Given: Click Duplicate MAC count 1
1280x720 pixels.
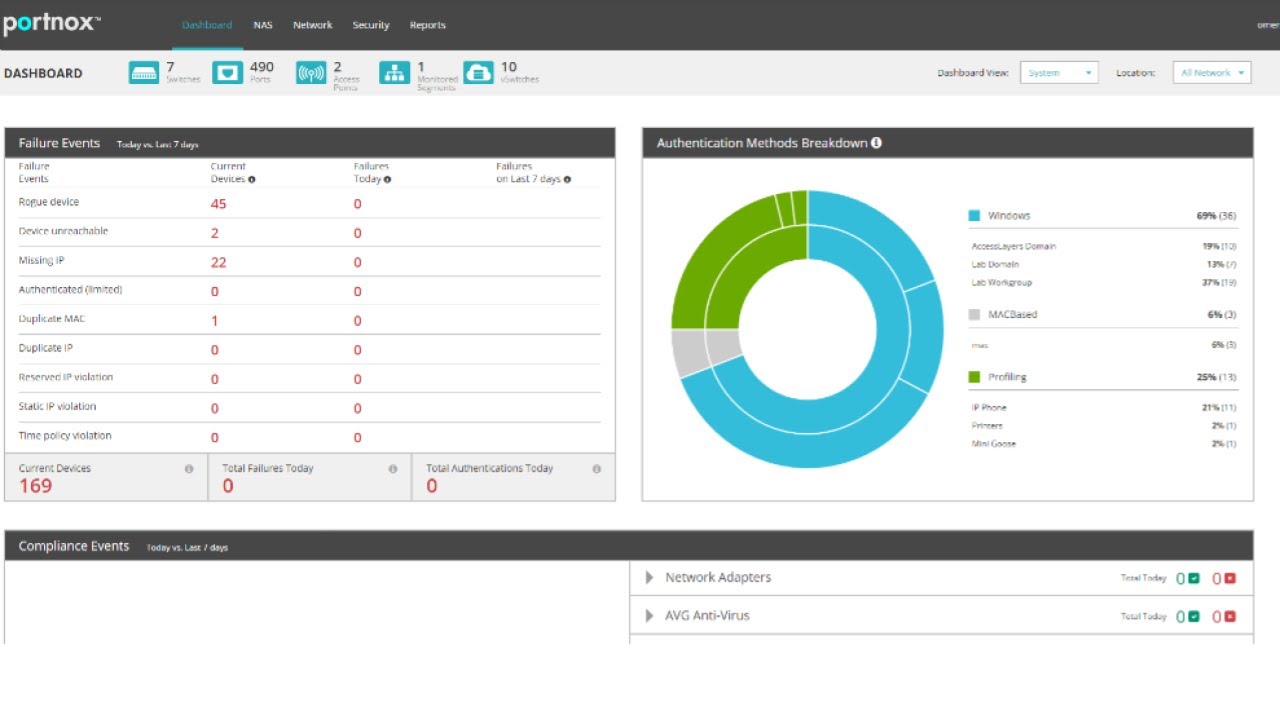Looking at the screenshot, I should [x=215, y=321].
